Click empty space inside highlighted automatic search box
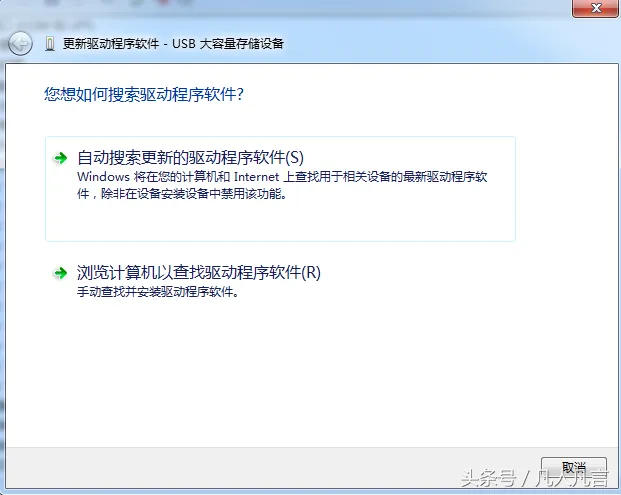 tap(400, 222)
